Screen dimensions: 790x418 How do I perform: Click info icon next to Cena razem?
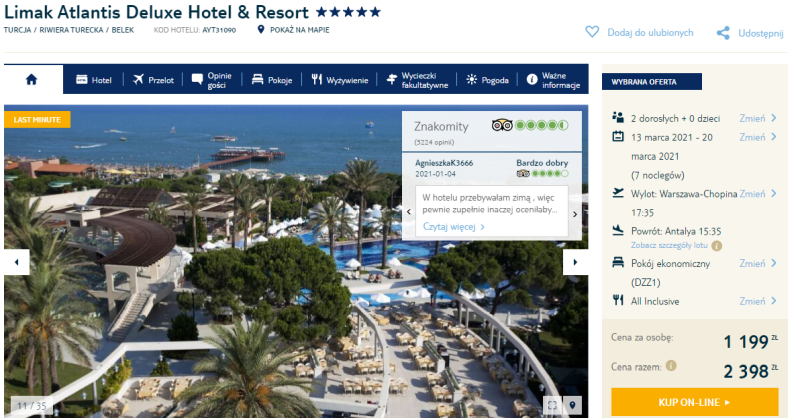(671, 366)
